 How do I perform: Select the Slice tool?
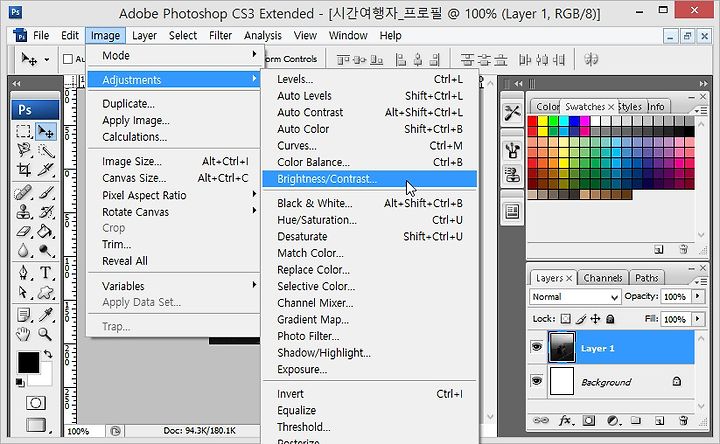point(46,169)
